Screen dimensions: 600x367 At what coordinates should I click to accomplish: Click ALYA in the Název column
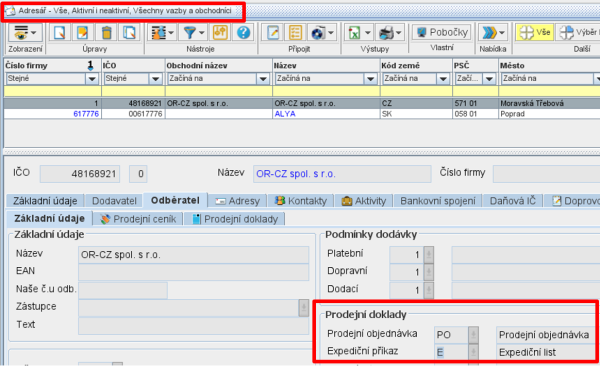285,114
